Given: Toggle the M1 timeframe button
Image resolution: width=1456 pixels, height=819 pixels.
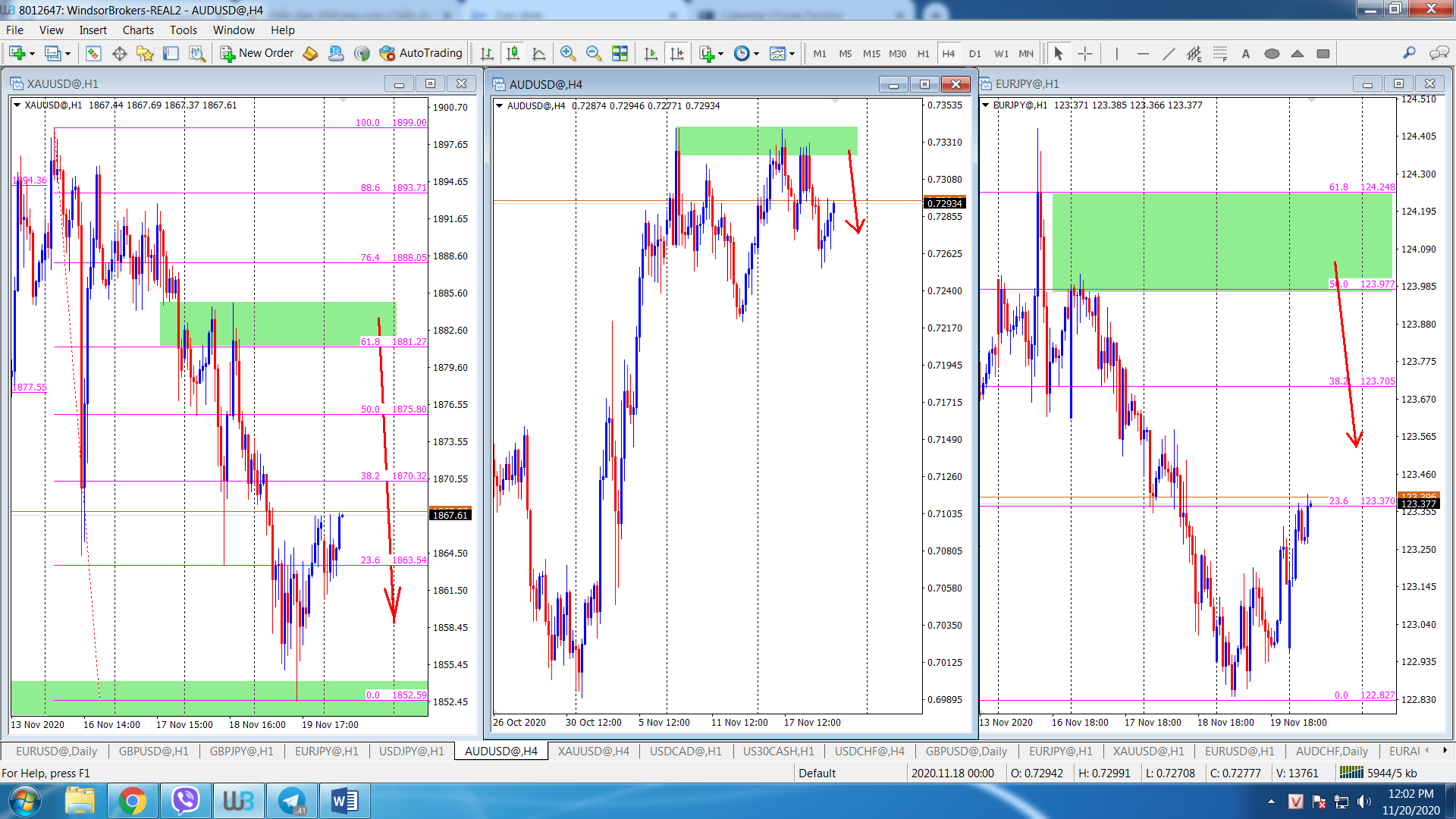Looking at the screenshot, I should (x=820, y=54).
